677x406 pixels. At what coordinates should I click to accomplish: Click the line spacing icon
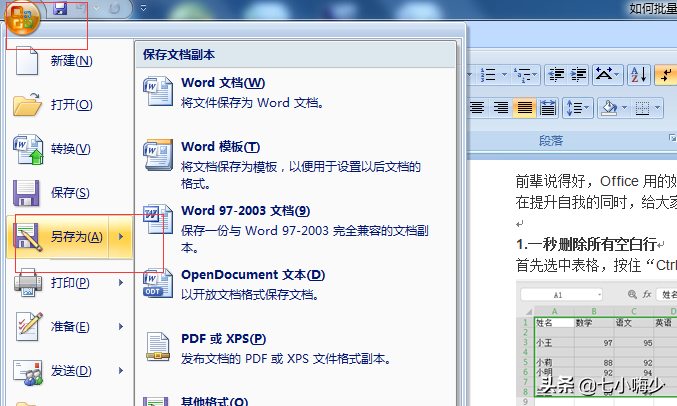tap(578, 108)
